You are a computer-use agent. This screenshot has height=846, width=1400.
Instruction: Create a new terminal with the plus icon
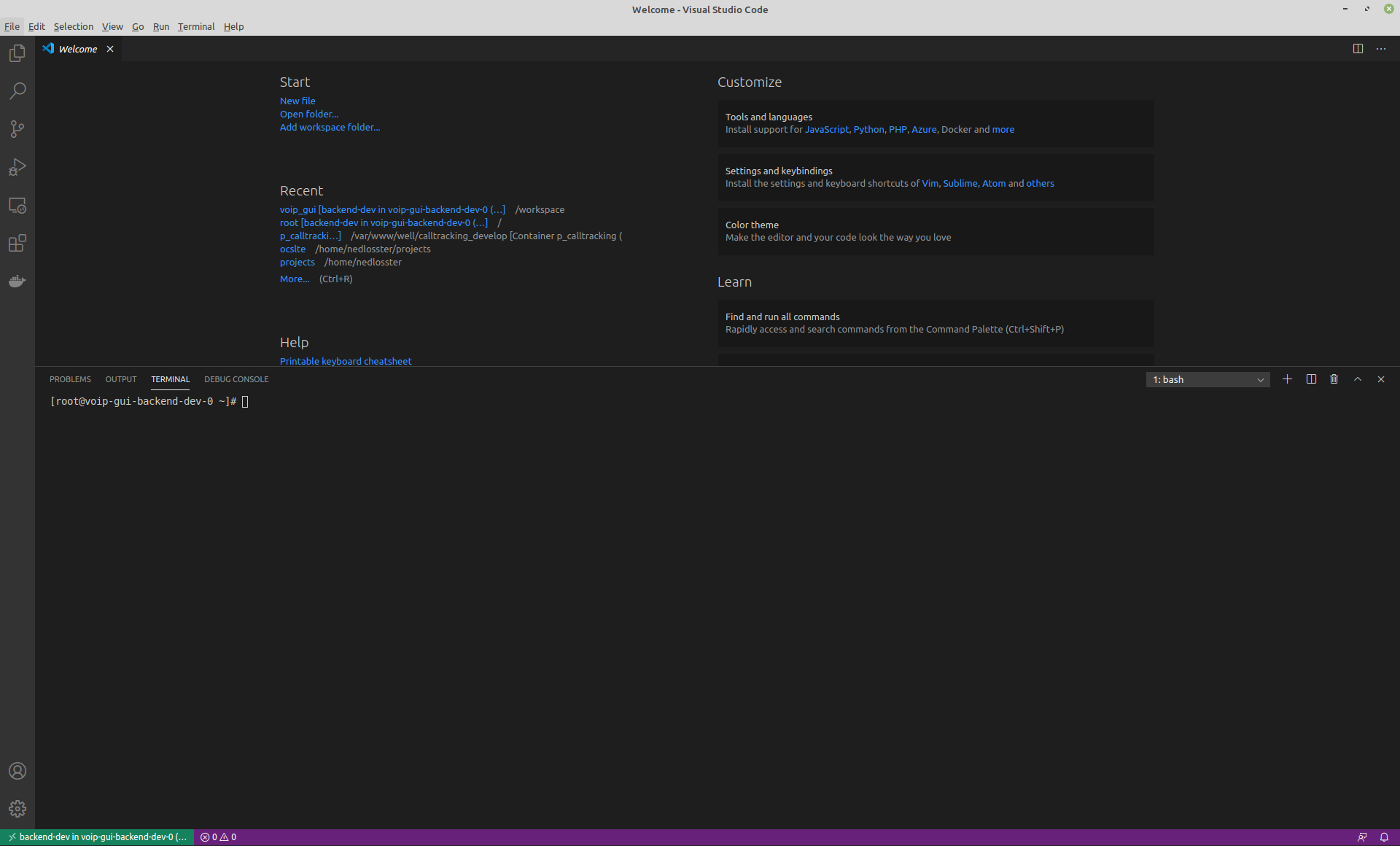coord(1287,379)
